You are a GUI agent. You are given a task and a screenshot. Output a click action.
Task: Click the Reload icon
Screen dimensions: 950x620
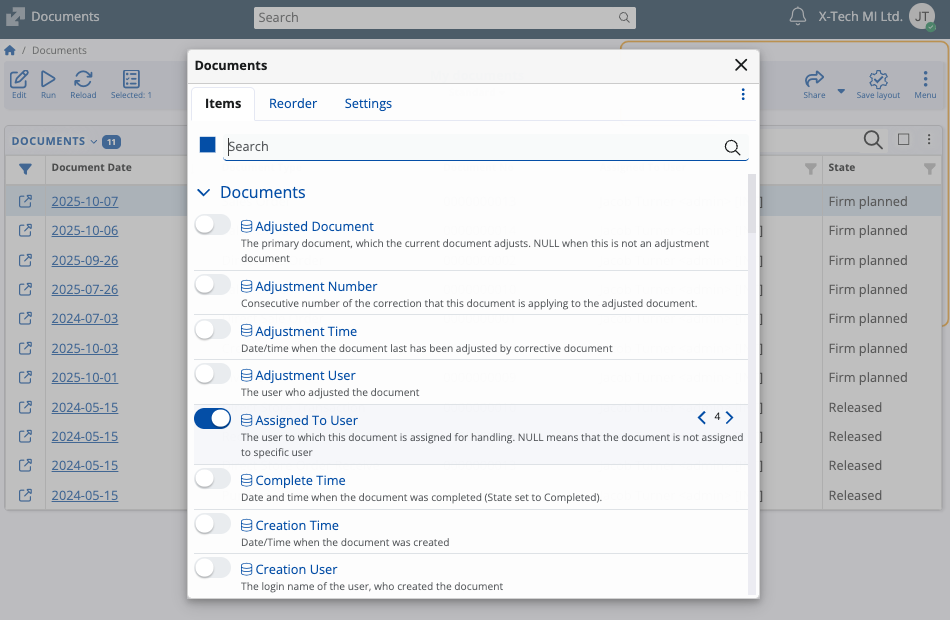tap(83, 80)
